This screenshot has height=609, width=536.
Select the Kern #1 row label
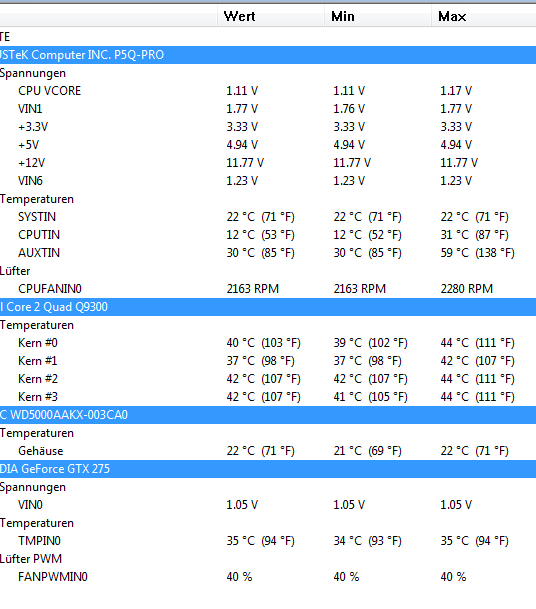[38, 361]
